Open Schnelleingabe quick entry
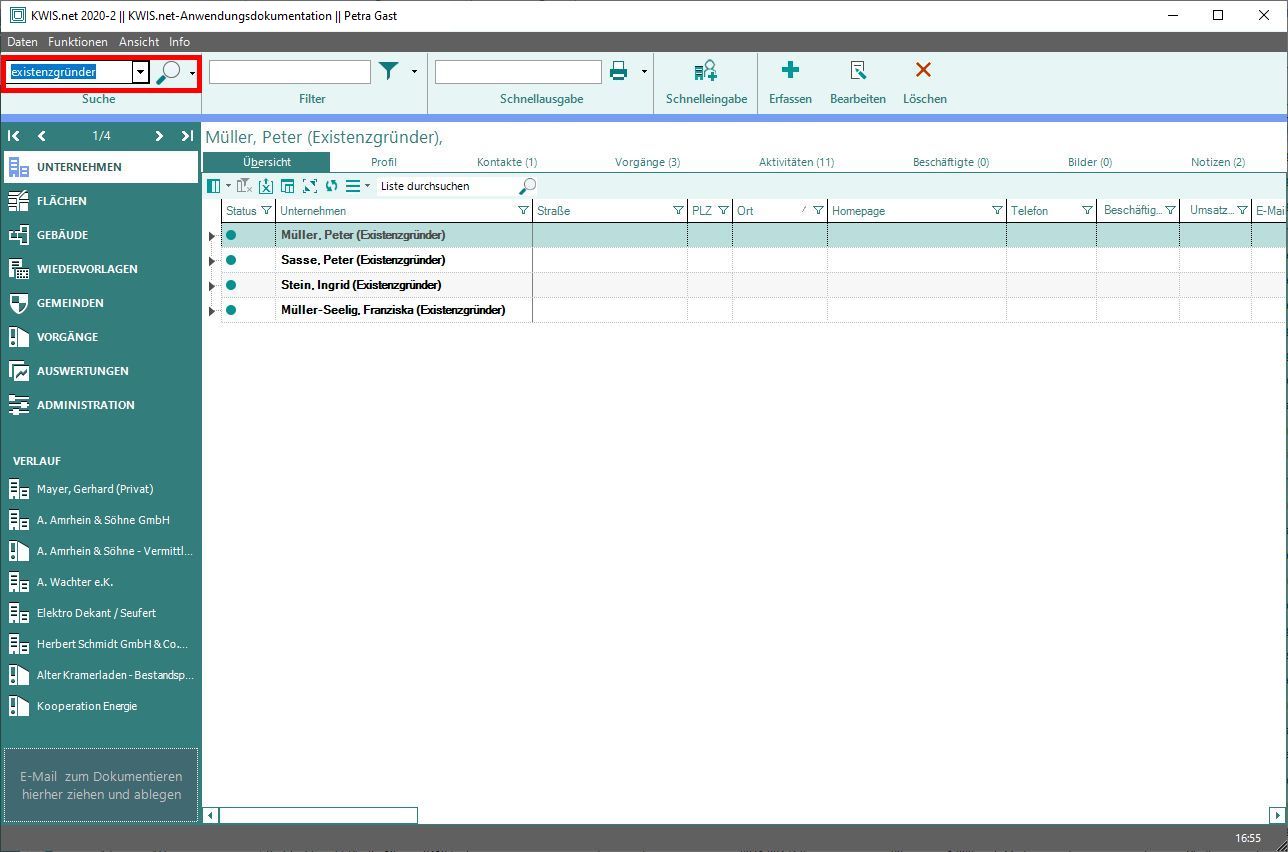Image resolution: width=1288 pixels, height=852 pixels. [706, 82]
